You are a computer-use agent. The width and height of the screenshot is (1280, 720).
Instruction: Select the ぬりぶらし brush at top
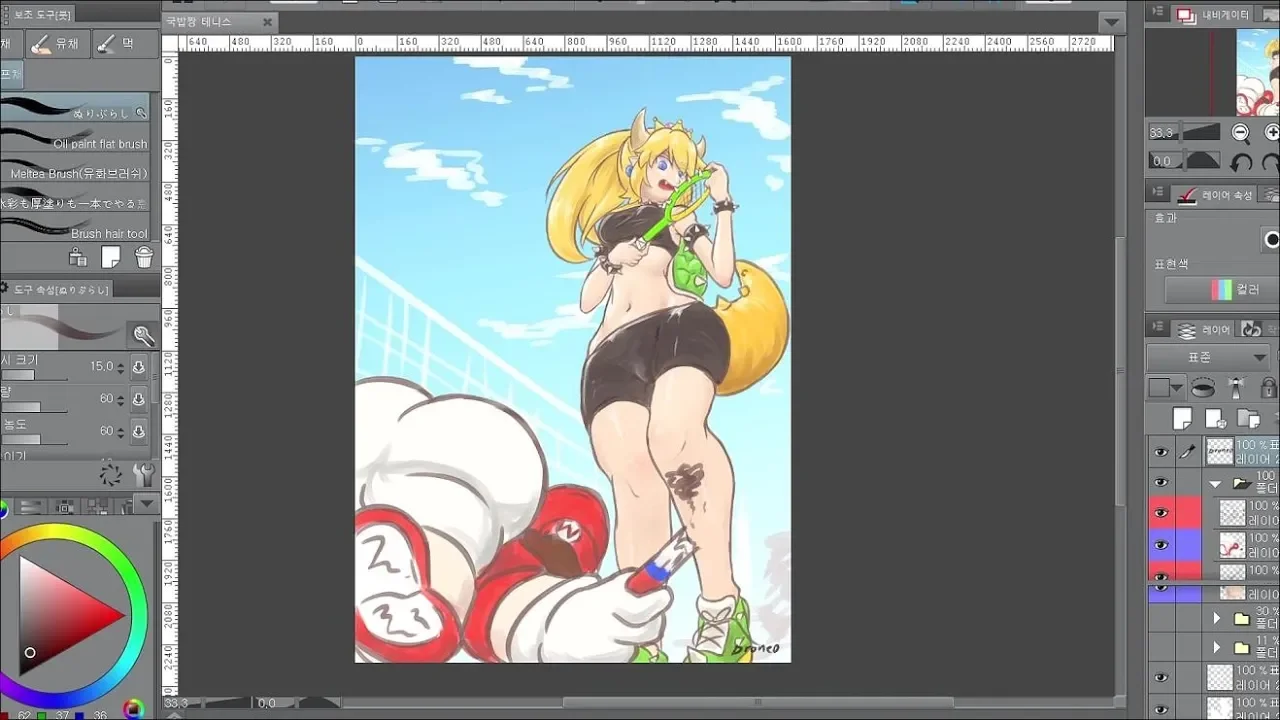click(75, 108)
